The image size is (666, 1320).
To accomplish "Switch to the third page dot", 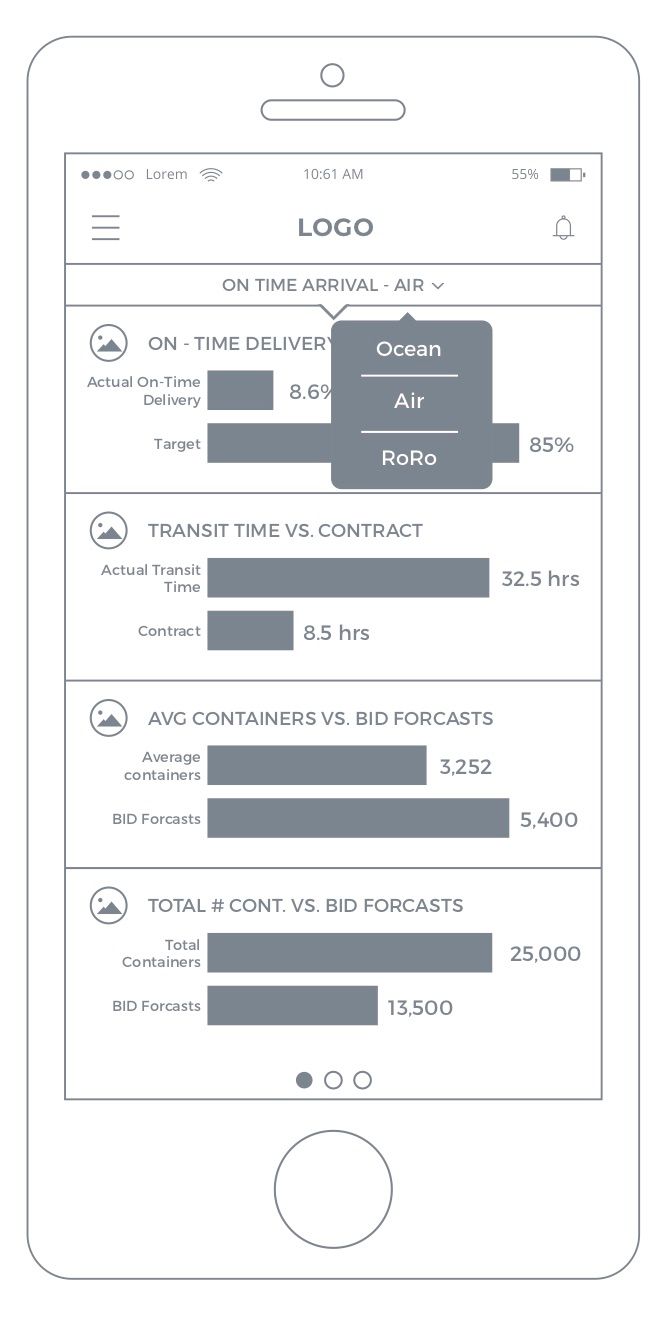I will pyautogui.click(x=363, y=1080).
